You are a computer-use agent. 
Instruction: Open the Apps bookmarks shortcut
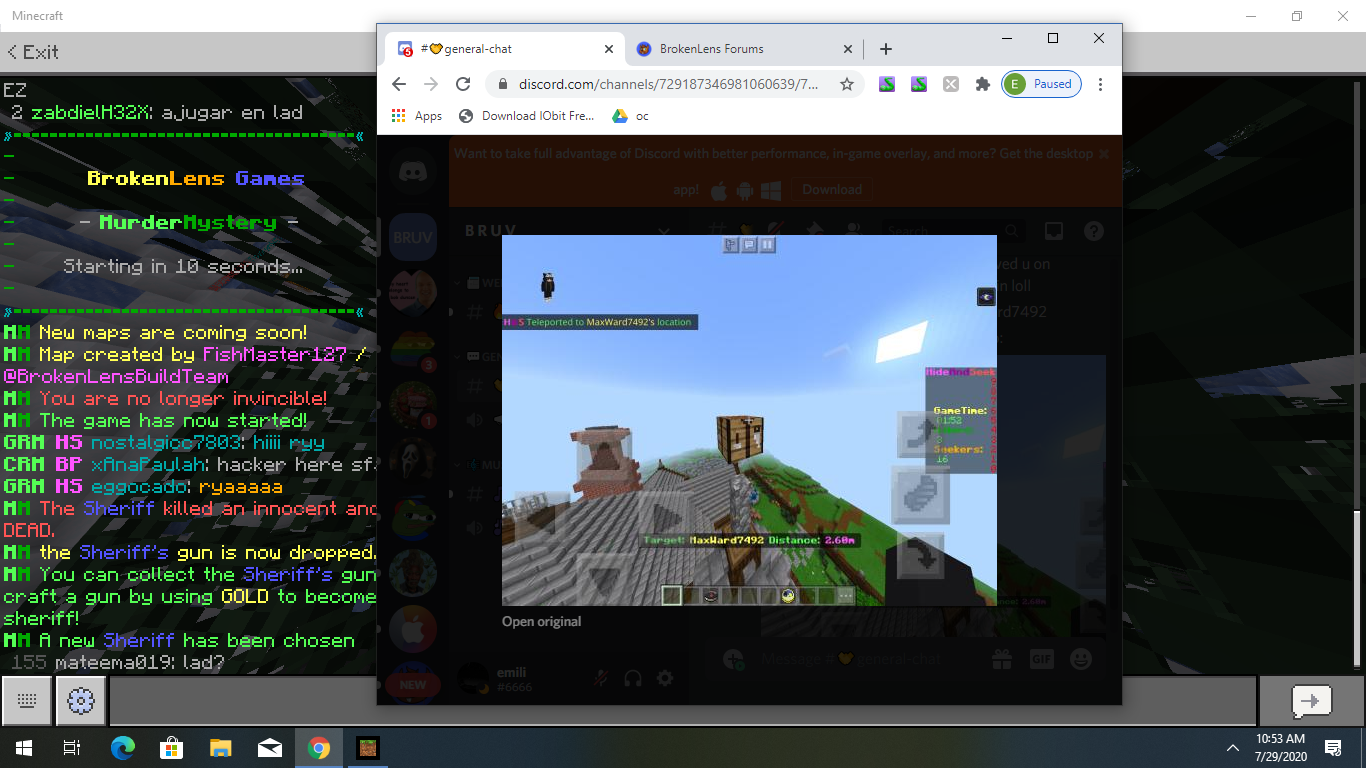[x=417, y=116]
